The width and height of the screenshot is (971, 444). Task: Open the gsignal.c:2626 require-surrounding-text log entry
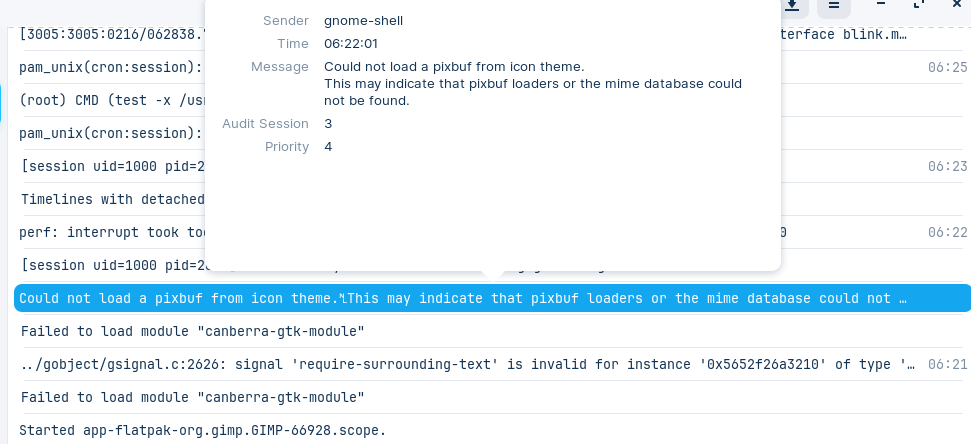[492, 364]
